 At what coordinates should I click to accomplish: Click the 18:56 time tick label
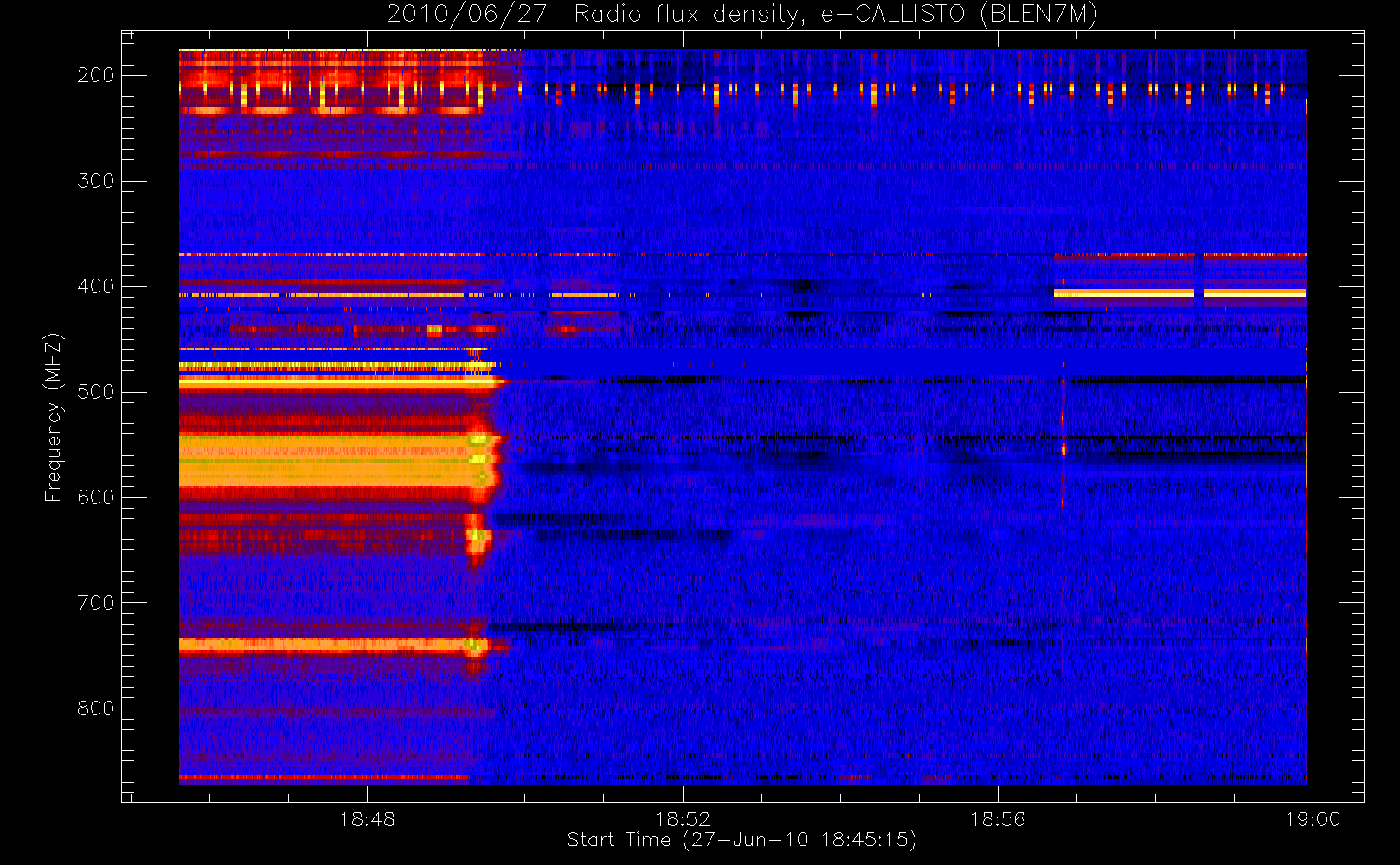998,819
